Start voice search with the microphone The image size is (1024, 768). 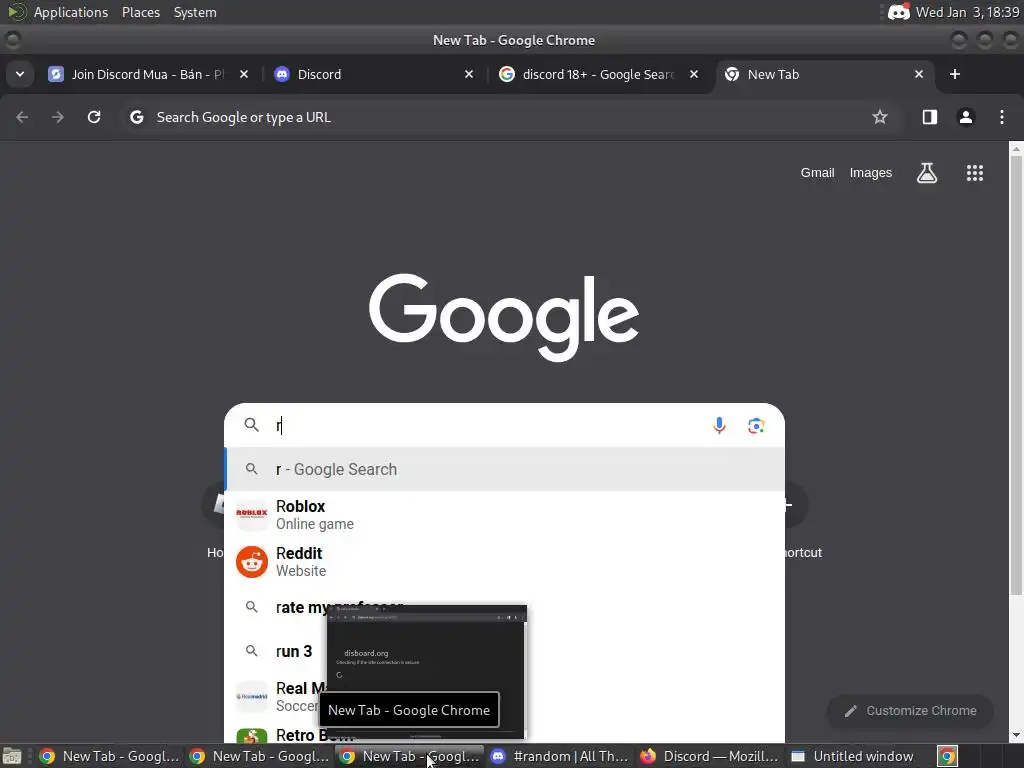coord(719,426)
